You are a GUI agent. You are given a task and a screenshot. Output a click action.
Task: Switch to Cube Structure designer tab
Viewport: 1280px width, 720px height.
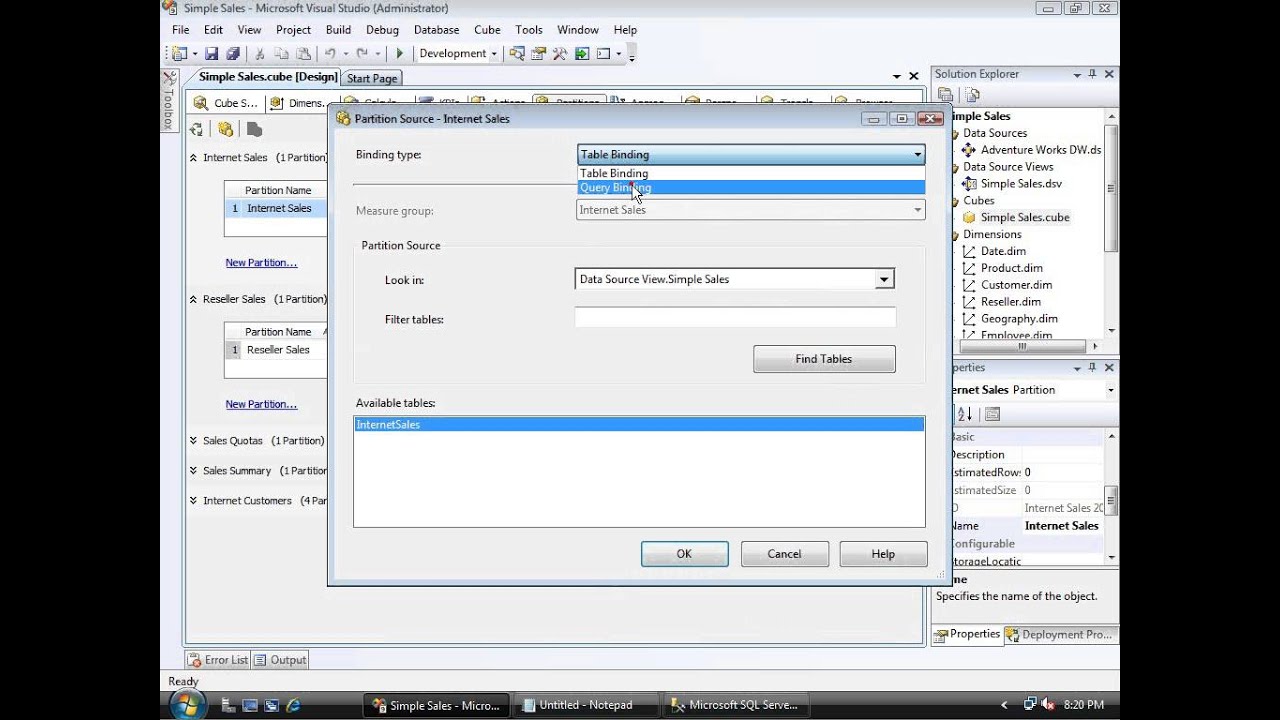click(x=226, y=103)
